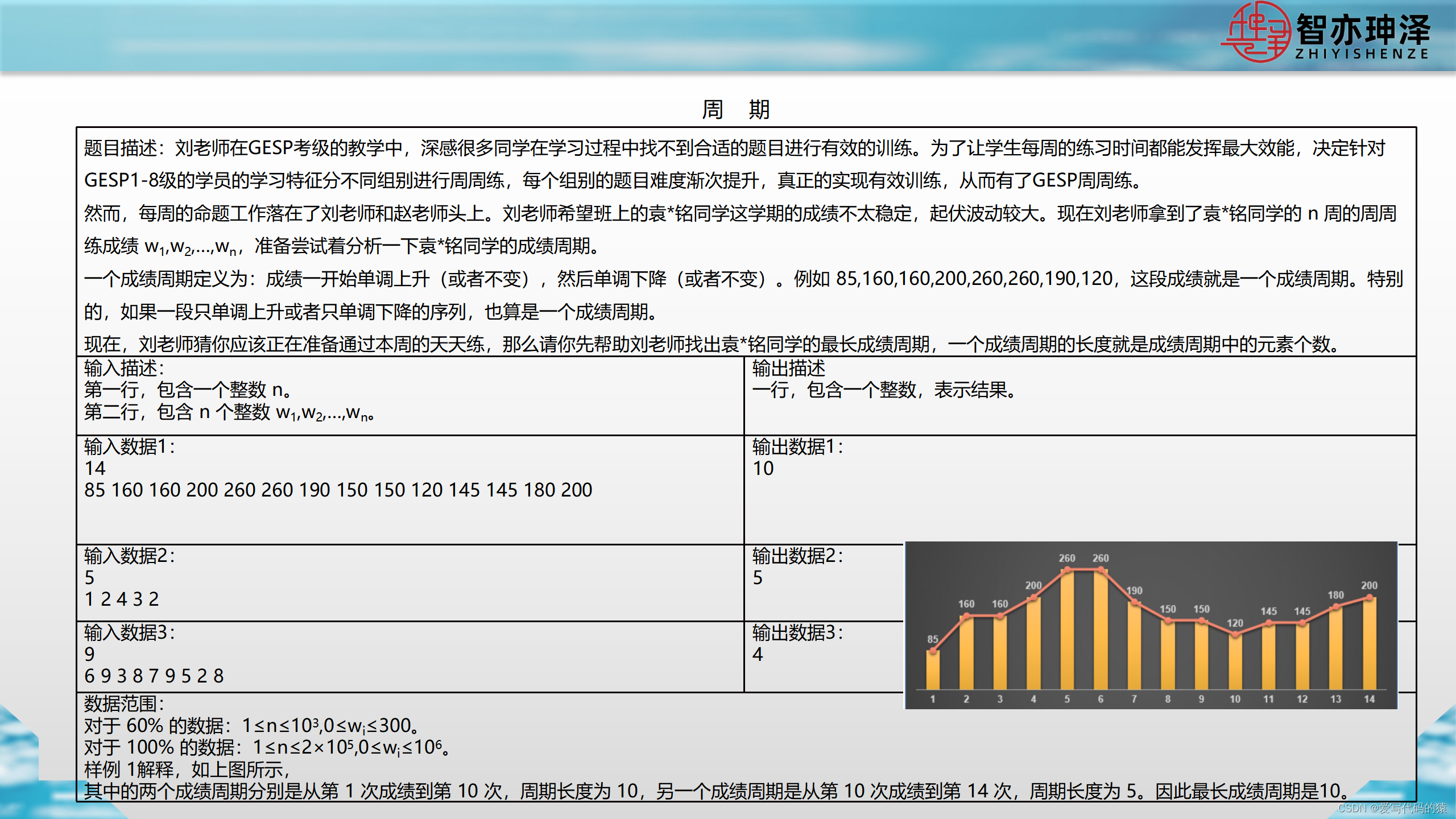Click the 输入数据1 label

pos(130,447)
